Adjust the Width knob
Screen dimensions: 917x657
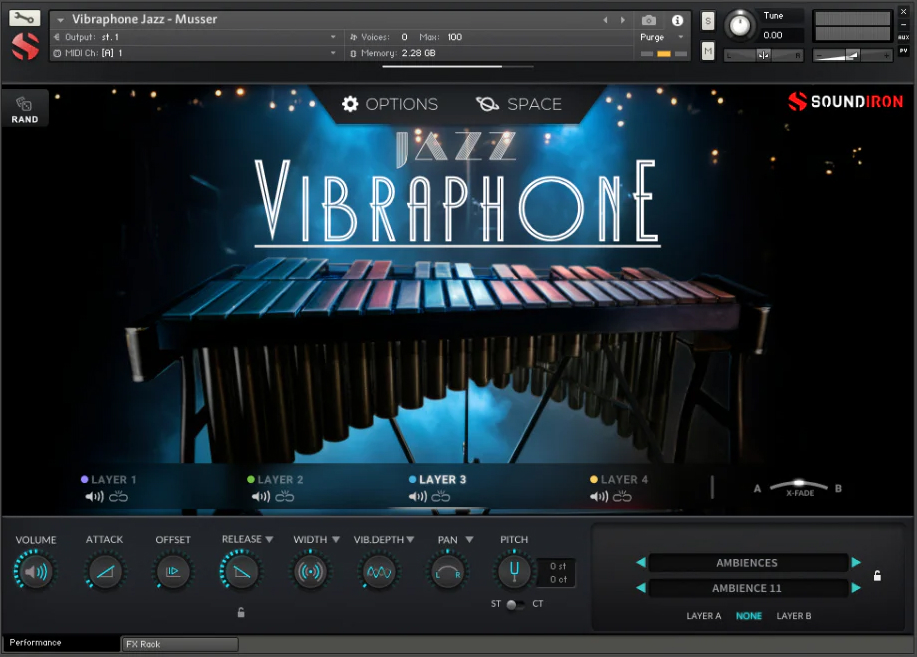310,572
